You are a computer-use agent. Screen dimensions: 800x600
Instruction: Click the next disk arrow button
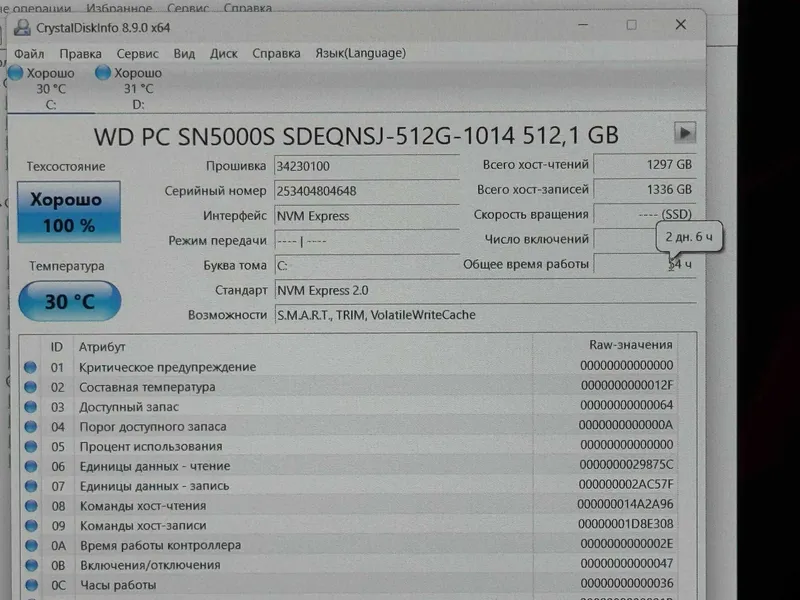(685, 133)
